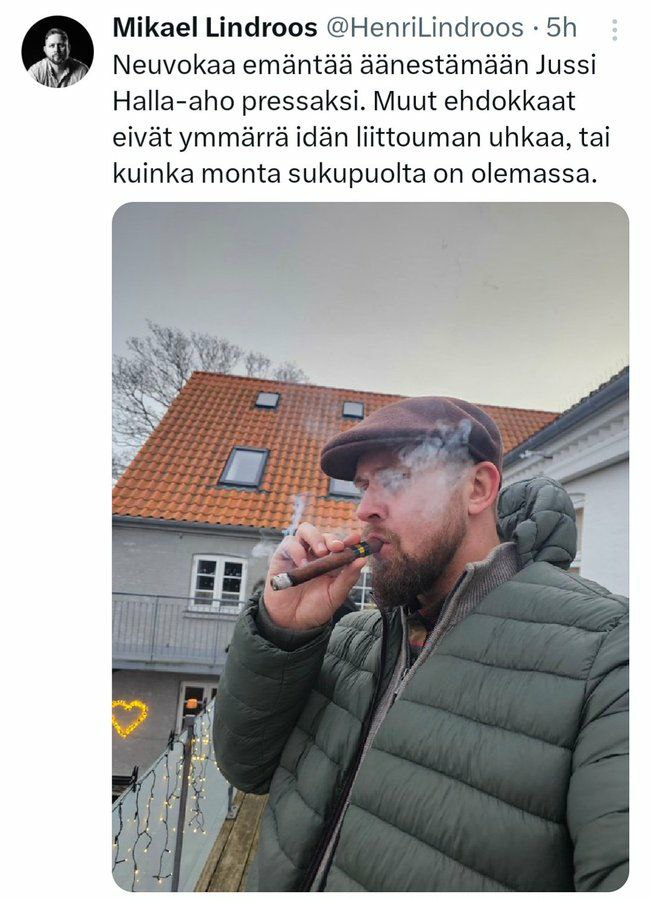Viewport: 651px width, 900px height.
Task: Visit the @HenriLindroos handle profile
Action: click(x=425, y=28)
